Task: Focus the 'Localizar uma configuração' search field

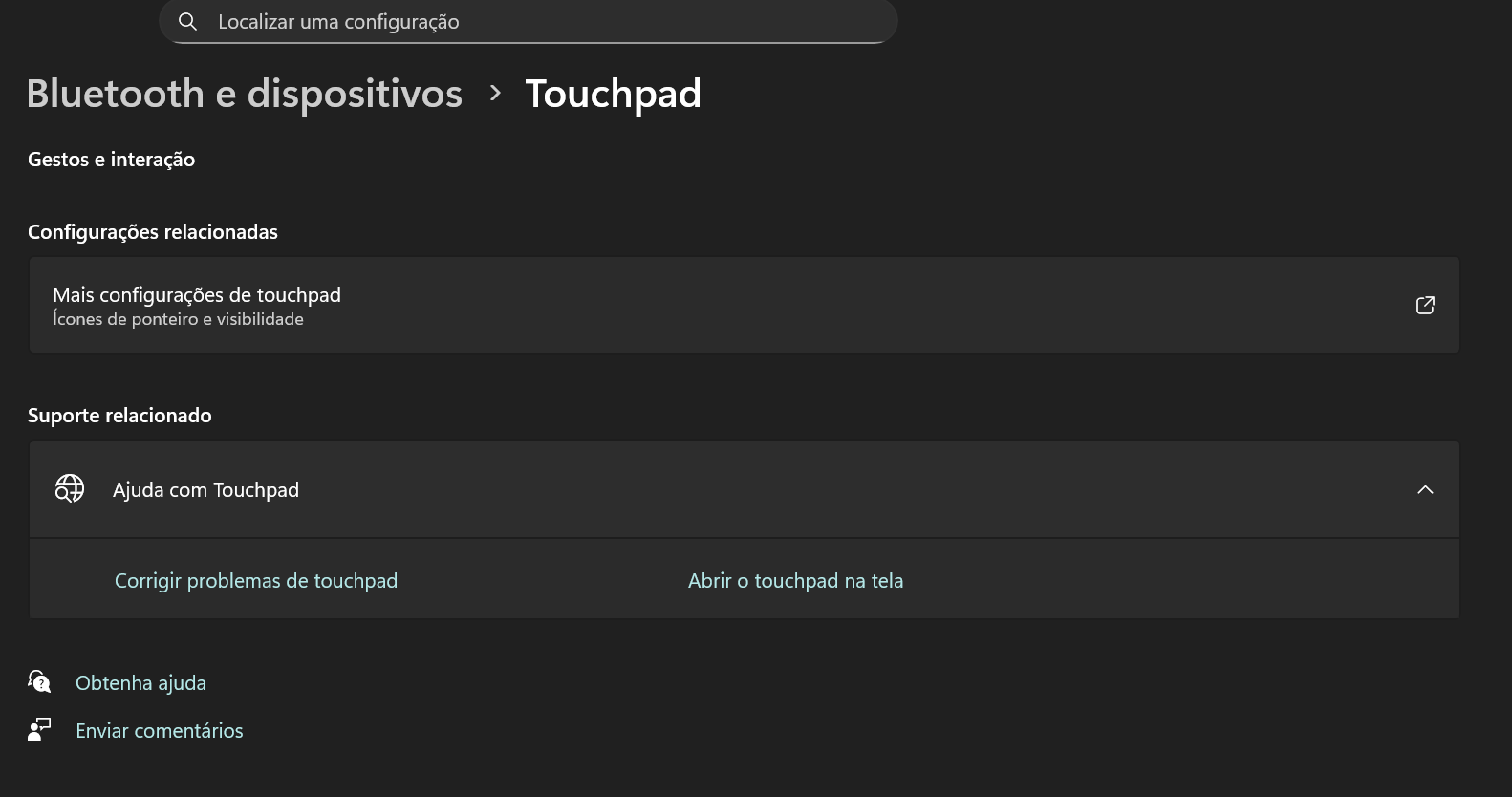Action: [528, 21]
